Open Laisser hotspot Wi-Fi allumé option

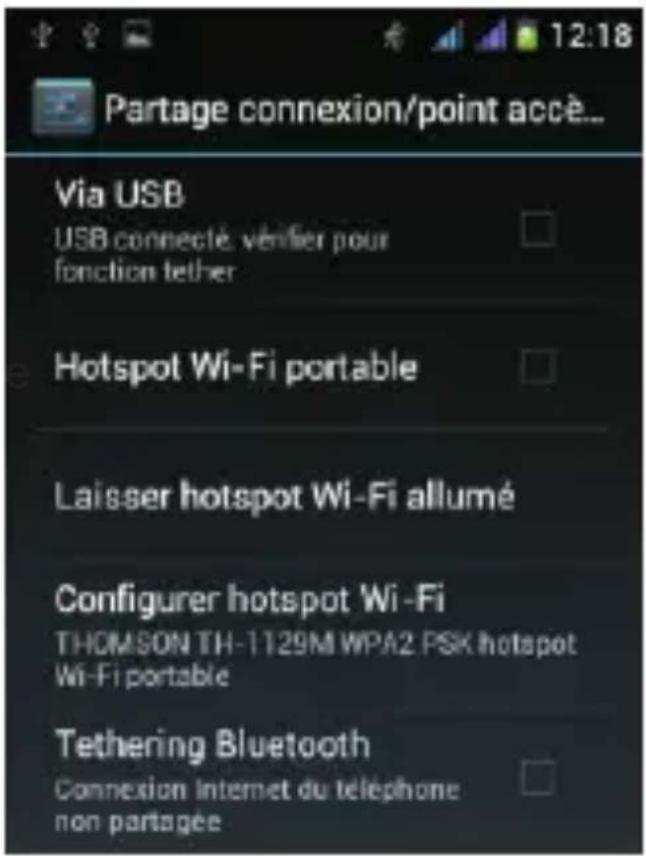[x=322, y=496]
